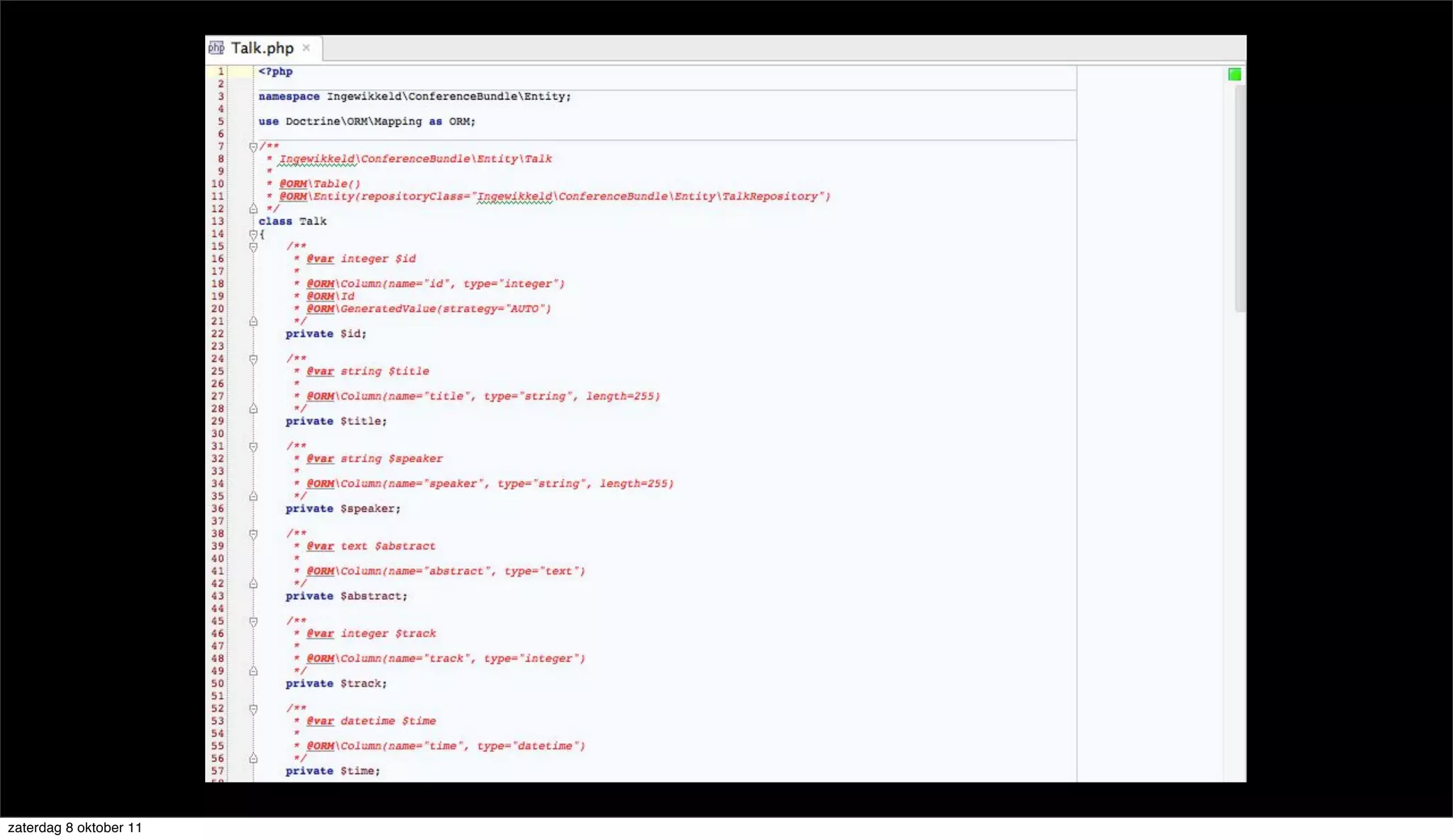Fold the $speaker docblock at line 31
The height and width of the screenshot is (840, 1453).
253,446
